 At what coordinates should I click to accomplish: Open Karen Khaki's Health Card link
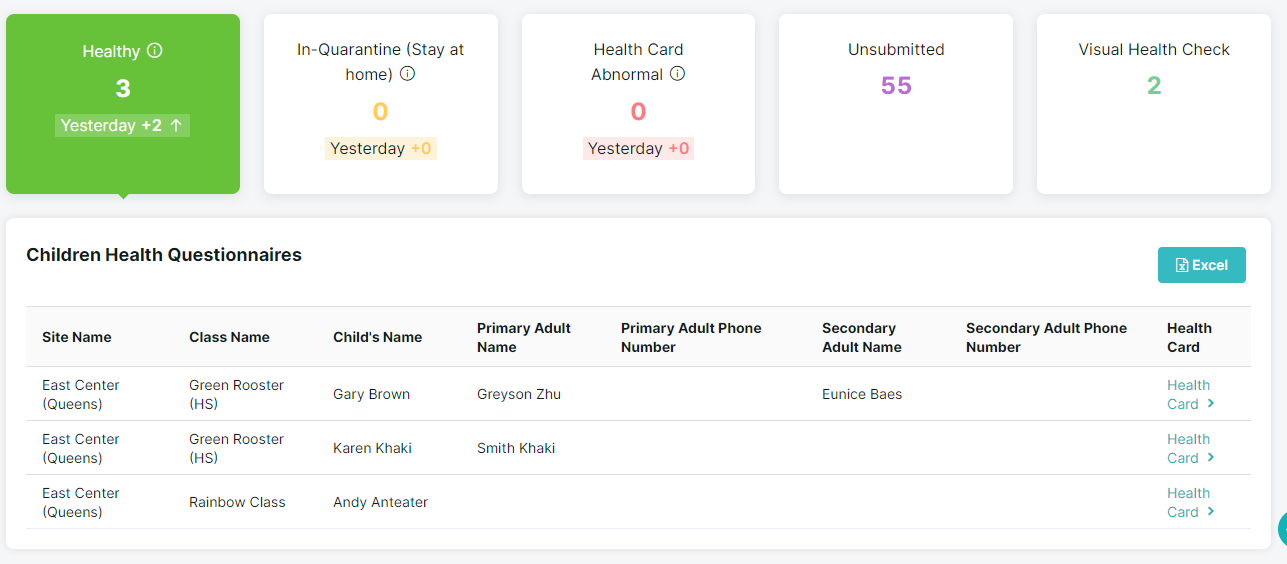tap(1190, 449)
